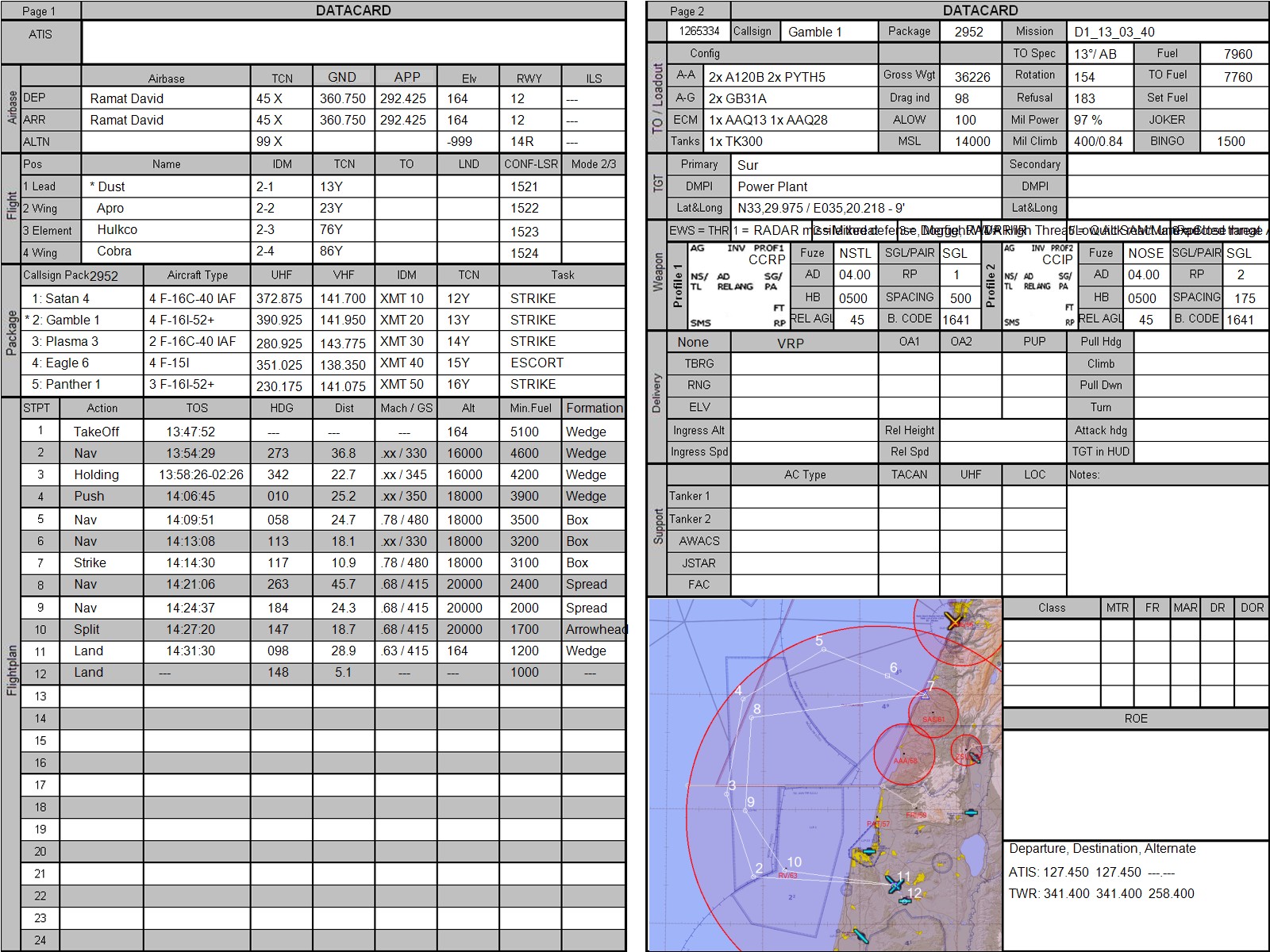
Task: Click target coordinates N33,29.975 / E035,20.218
Action: coord(821,208)
